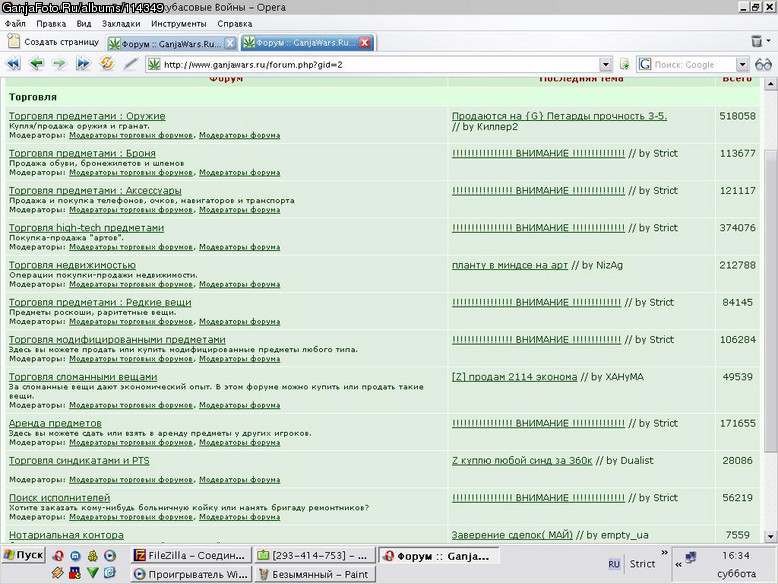Expand the small arrow beside the trash can
The image size is (778, 584).
click(769, 41)
